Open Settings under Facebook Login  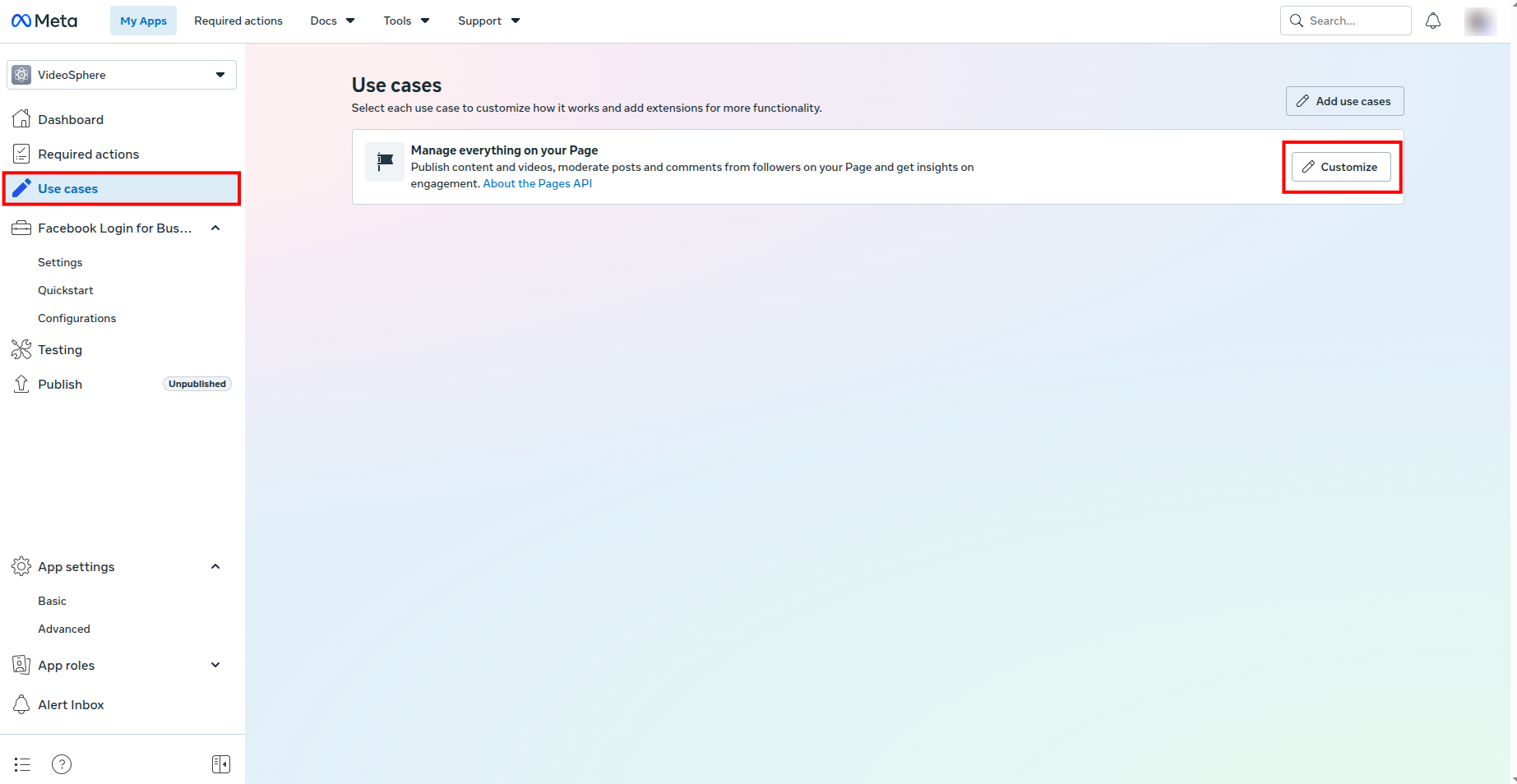[x=60, y=262]
